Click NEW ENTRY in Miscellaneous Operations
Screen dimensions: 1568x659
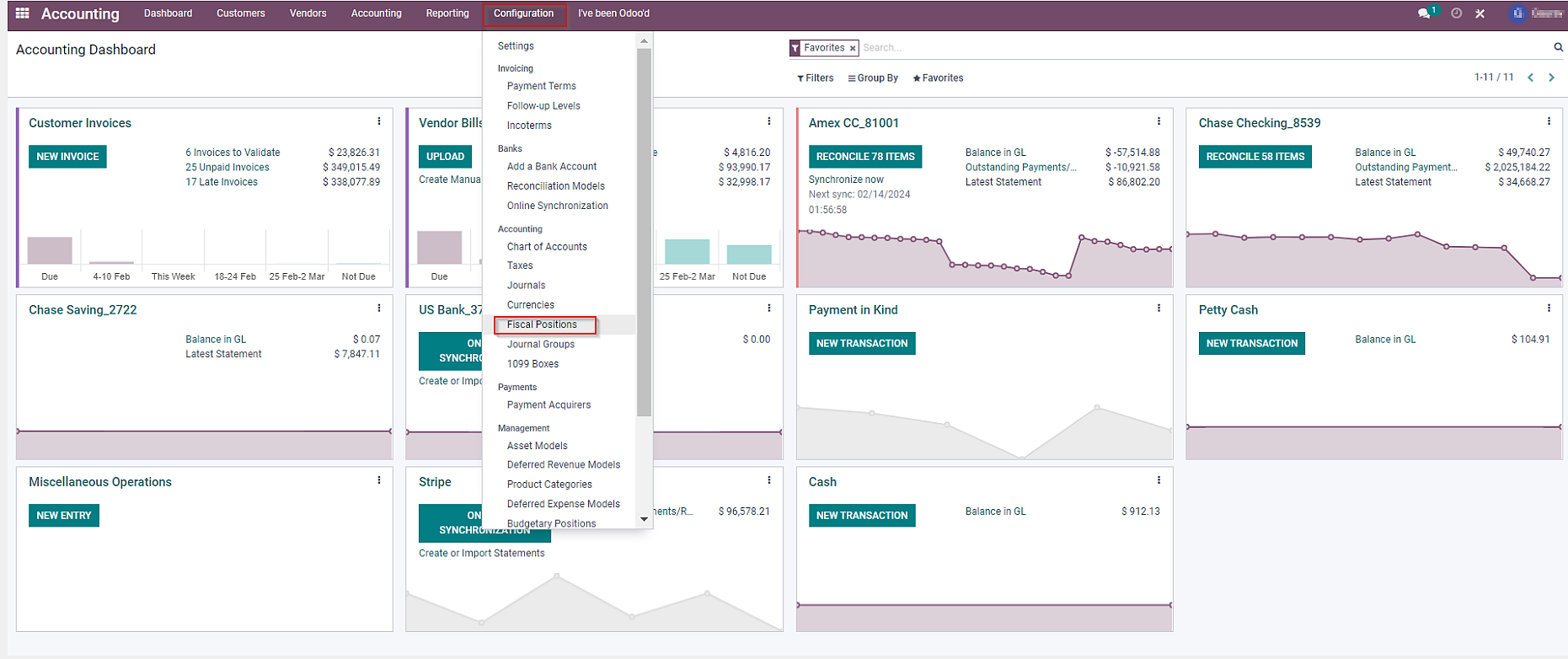(x=64, y=516)
